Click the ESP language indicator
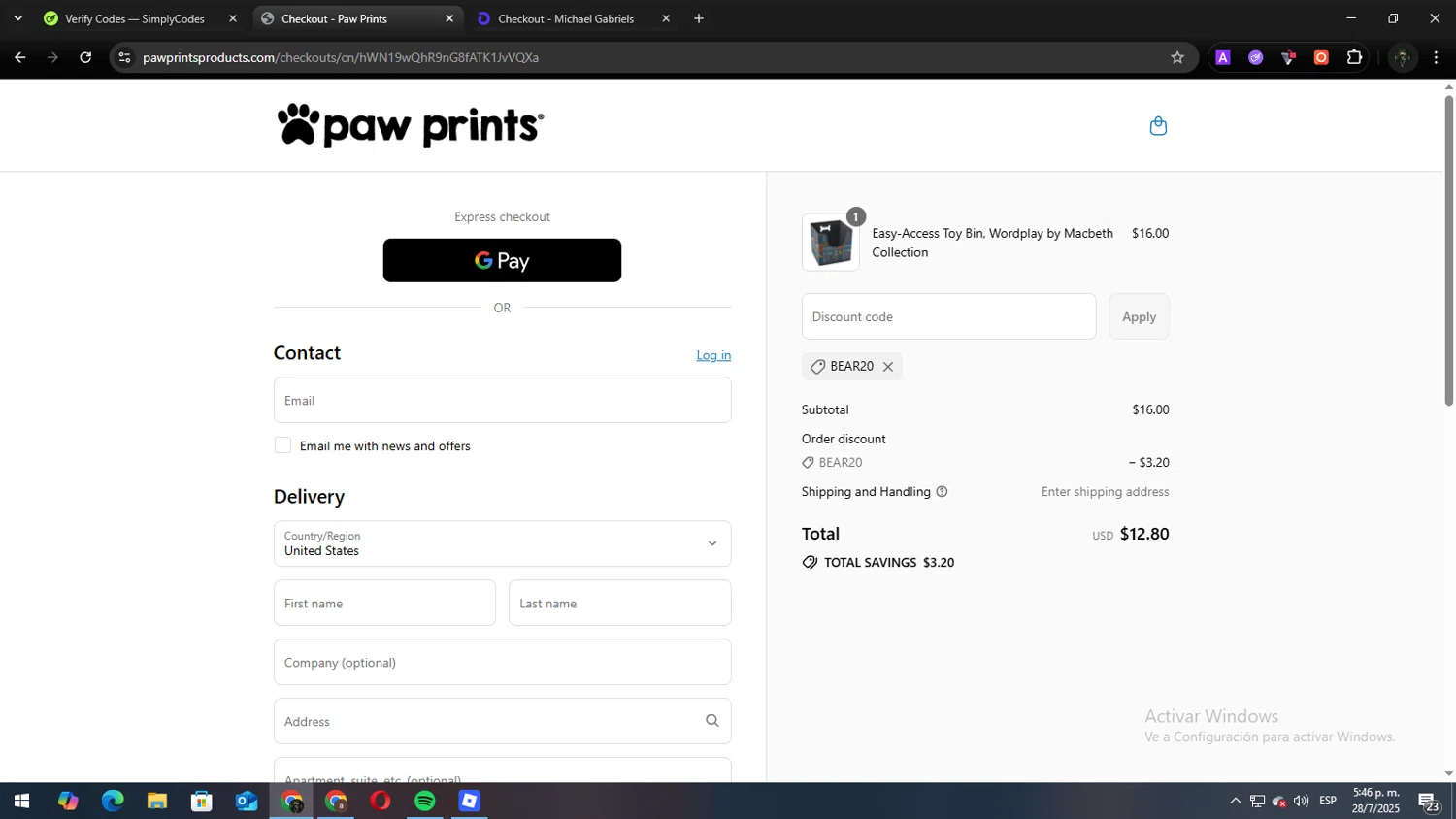The image size is (1456, 819). (1328, 801)
